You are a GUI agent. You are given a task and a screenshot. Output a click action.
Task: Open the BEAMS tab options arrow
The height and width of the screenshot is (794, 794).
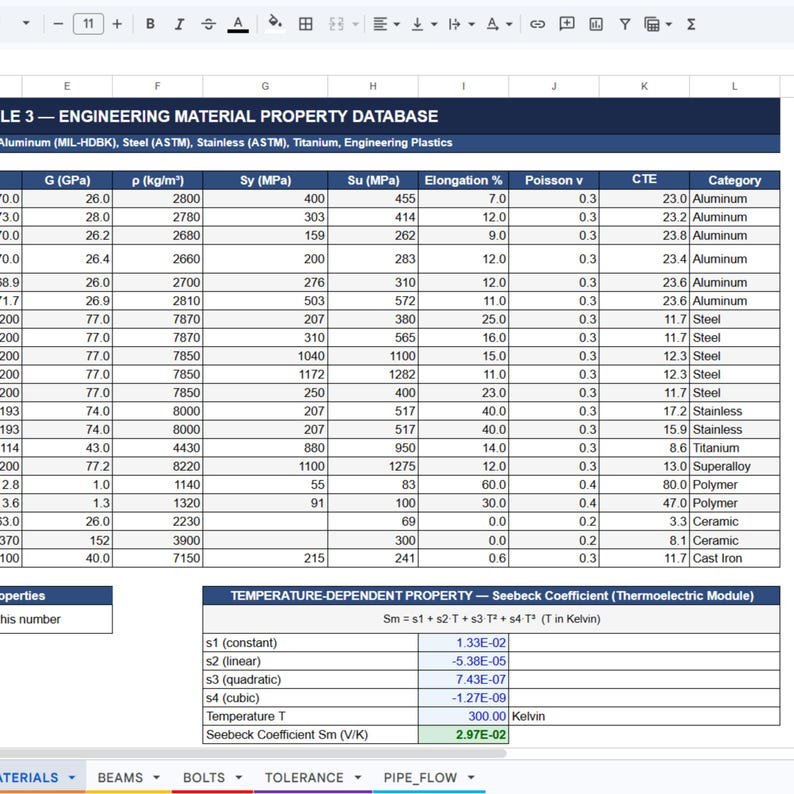pos(156,777)
